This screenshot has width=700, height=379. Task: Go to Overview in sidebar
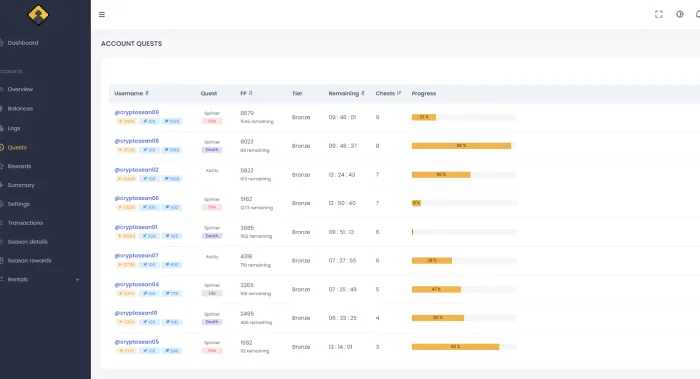tap(20, 89)
